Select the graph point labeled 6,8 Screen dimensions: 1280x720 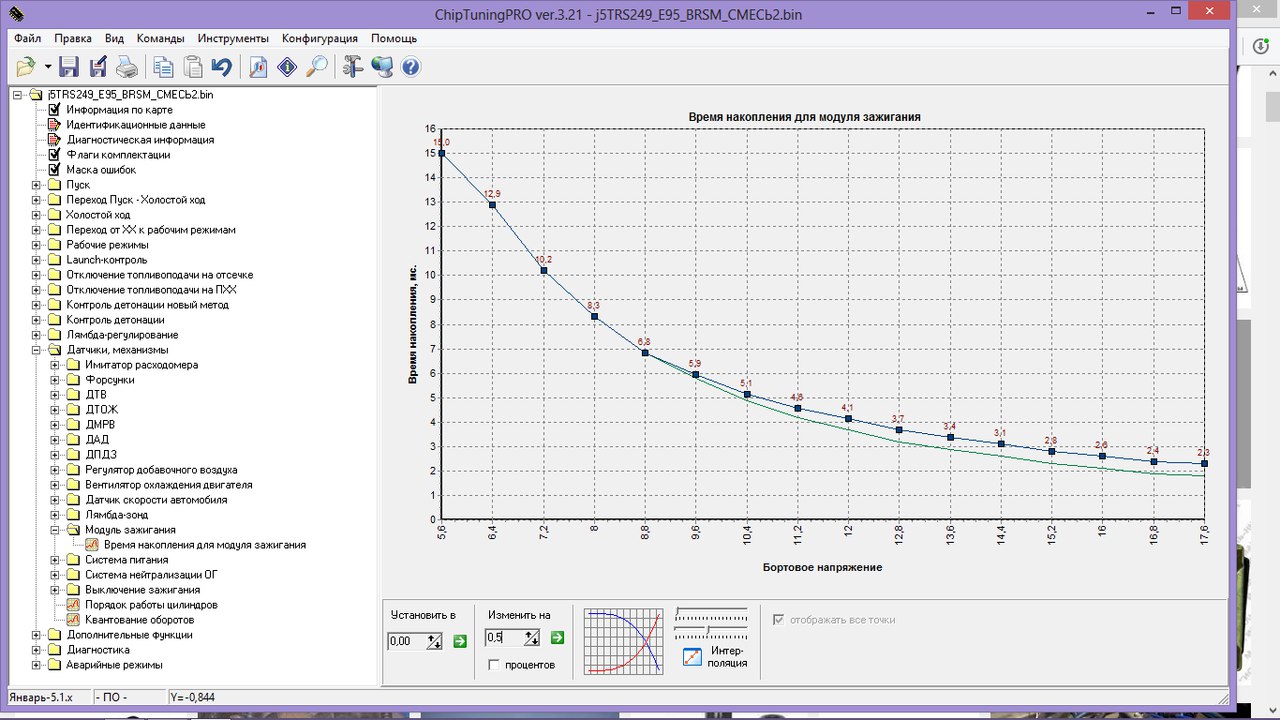pyautogui.click(x=645, y=353)
